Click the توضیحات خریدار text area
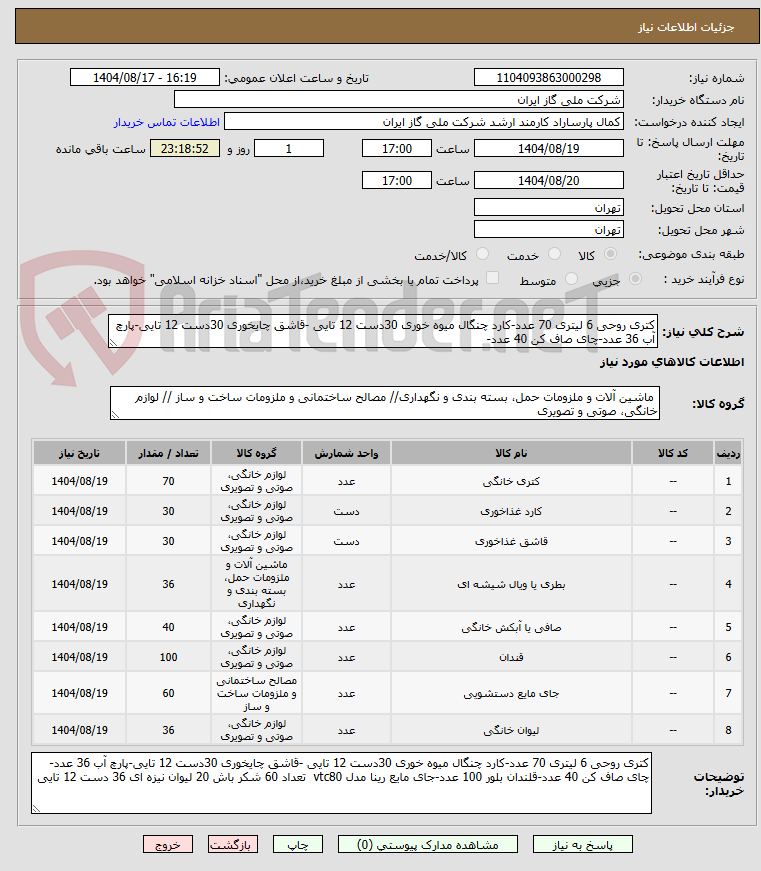Screen dimensions: 761x871 click(x=341, y=783)
